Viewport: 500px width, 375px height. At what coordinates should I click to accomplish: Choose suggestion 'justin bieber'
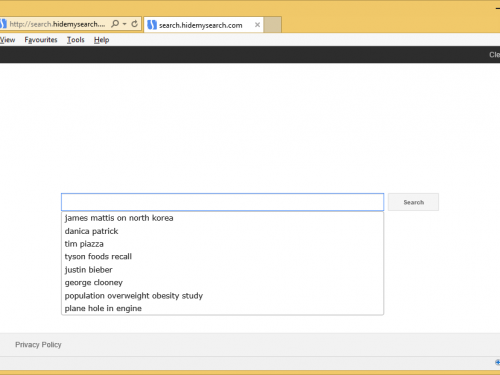point(222,270)
